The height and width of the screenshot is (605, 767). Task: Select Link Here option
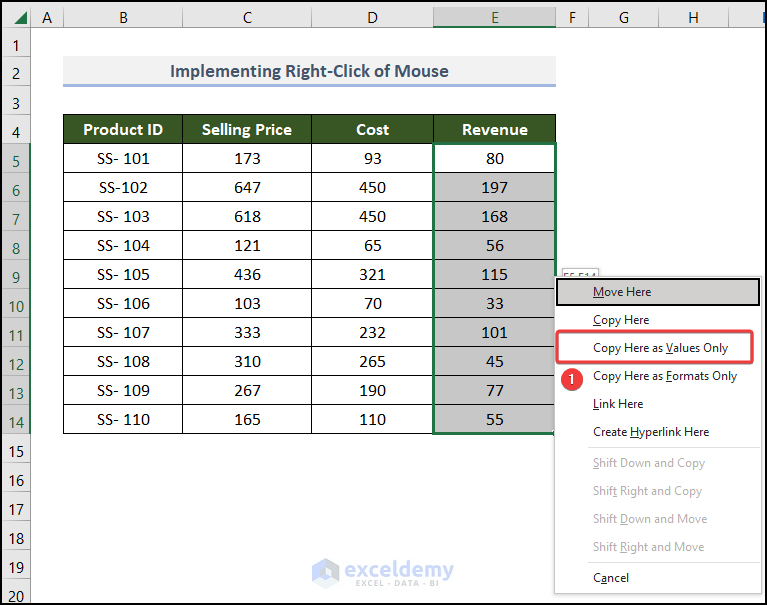(x=618, y=404)
